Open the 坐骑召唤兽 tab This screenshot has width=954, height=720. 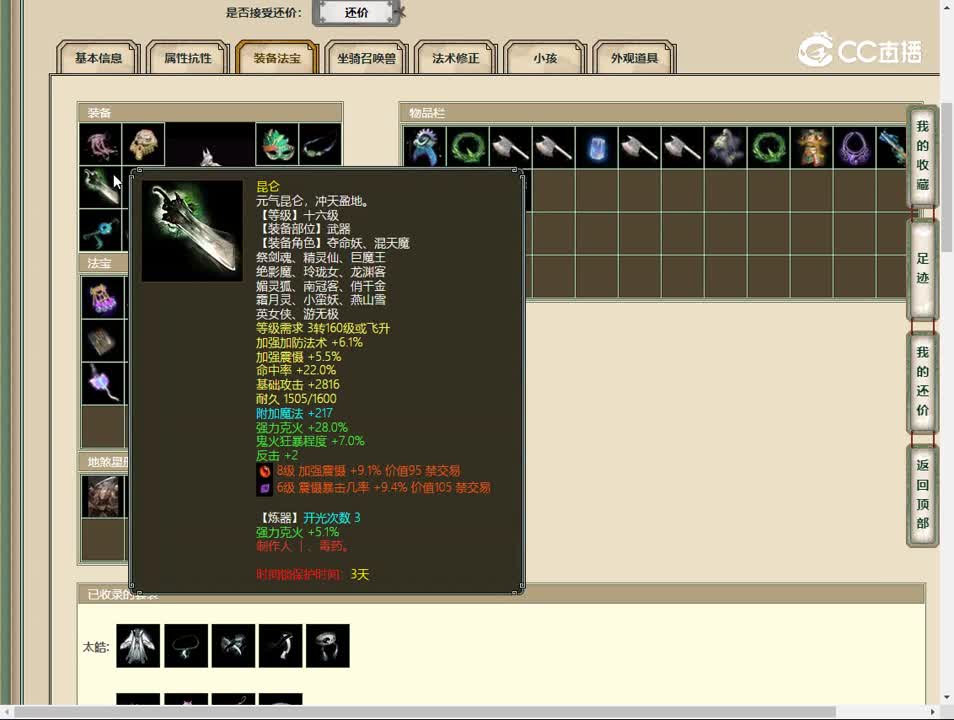coord(367,58)
